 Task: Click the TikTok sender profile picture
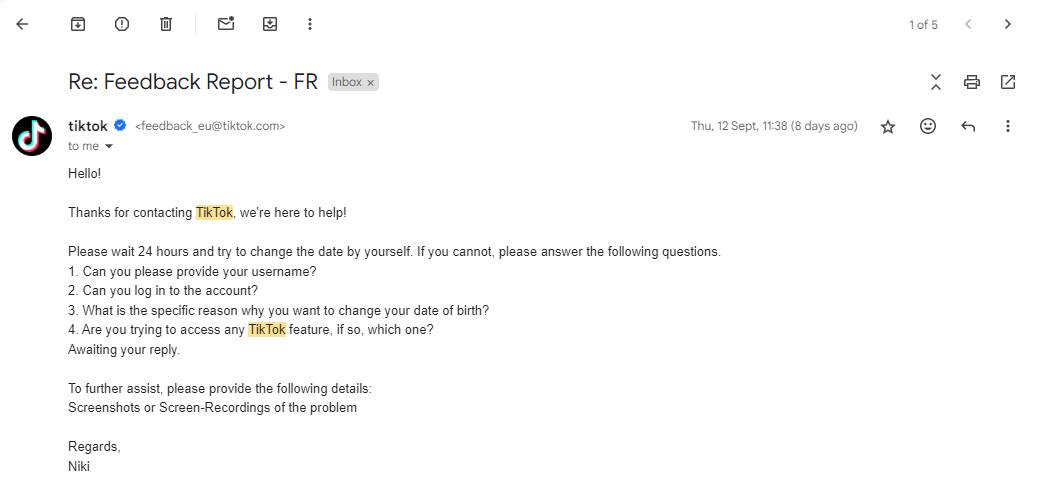(x=32, y=135)
